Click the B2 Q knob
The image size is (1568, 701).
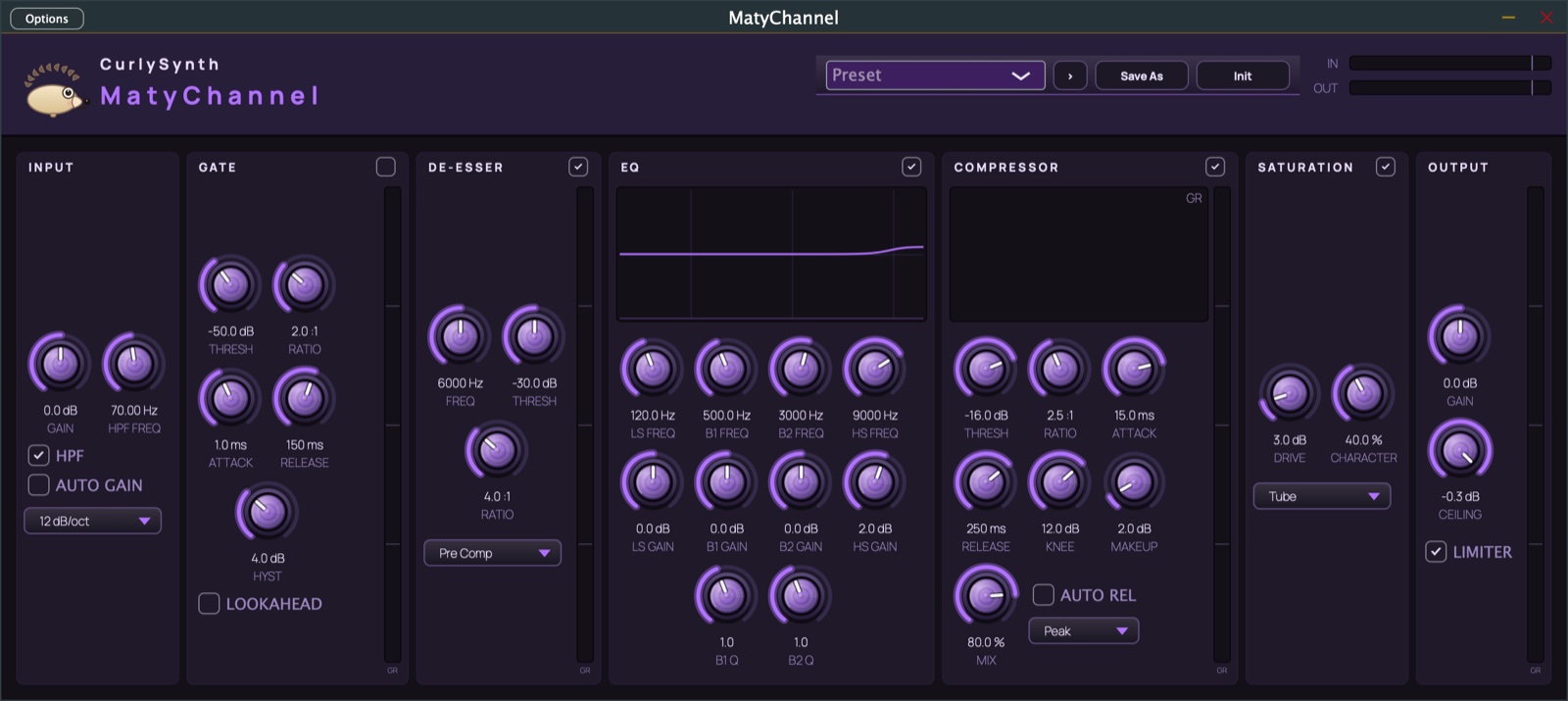pyautogui.click(x=801, y=595)
